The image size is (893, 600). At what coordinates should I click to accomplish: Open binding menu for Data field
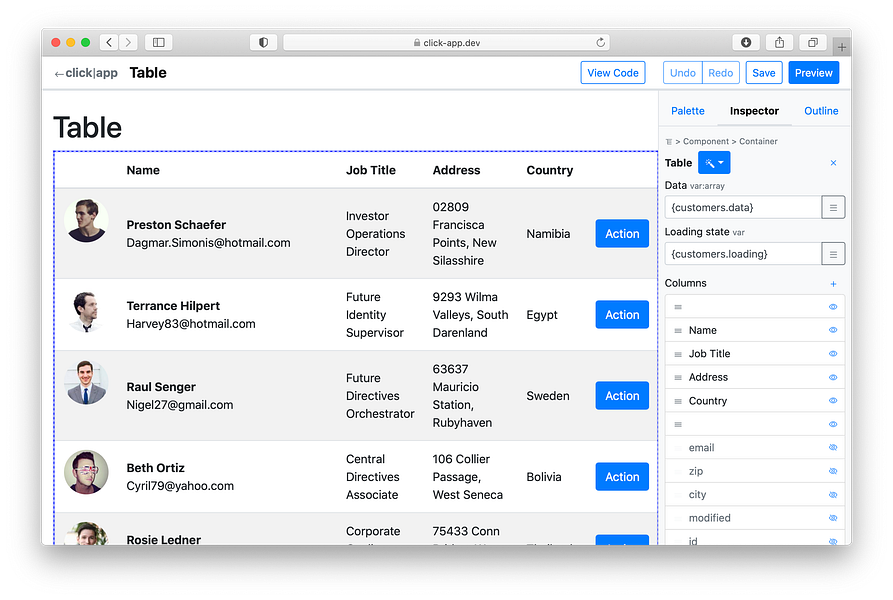pyautogui.click(x=833, y=207)
